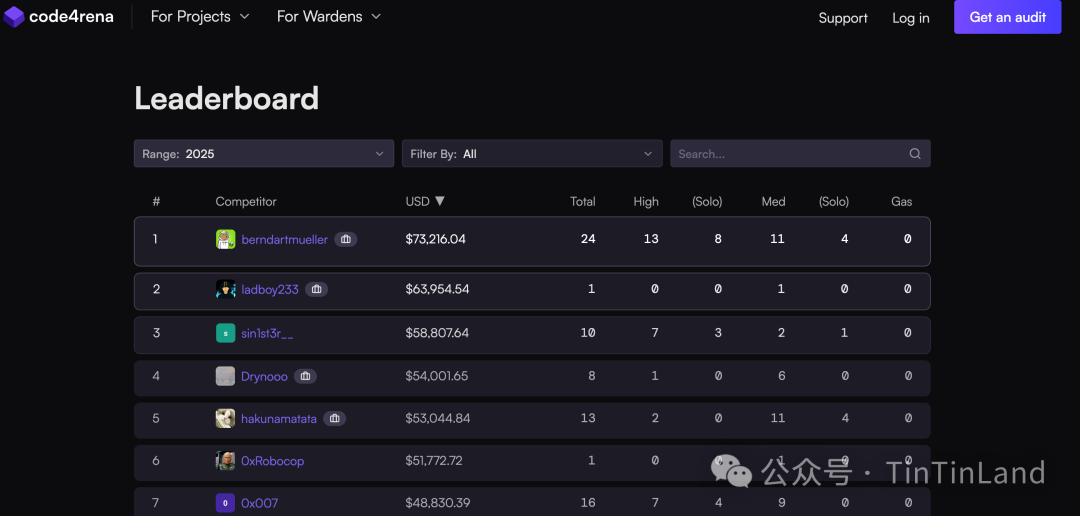This screenshot has width=1080, height=516.
Task: Click the $58,807.64 amount
Action: 437,333
